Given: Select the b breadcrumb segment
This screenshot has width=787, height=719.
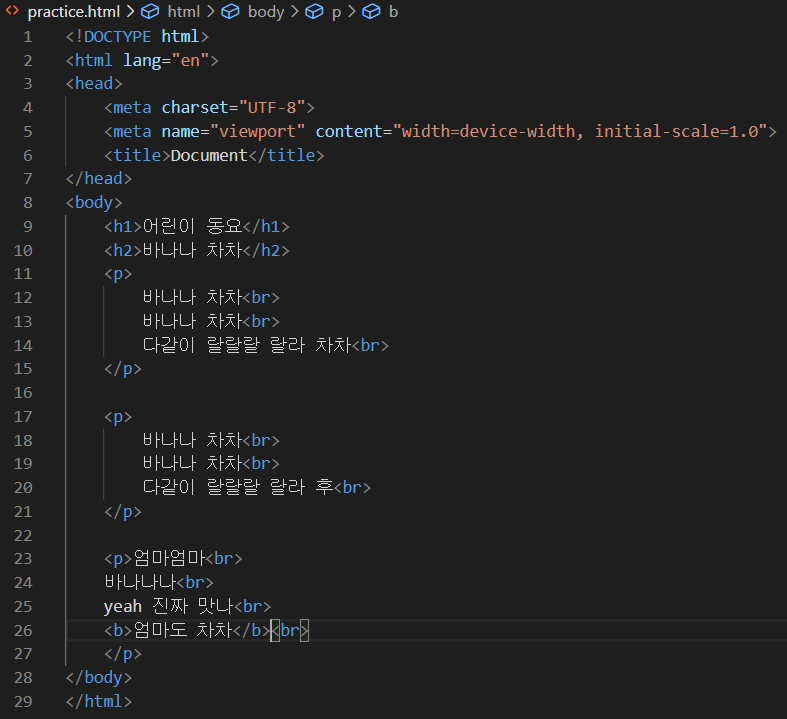Looking at the screenshot, I should 394,12.
